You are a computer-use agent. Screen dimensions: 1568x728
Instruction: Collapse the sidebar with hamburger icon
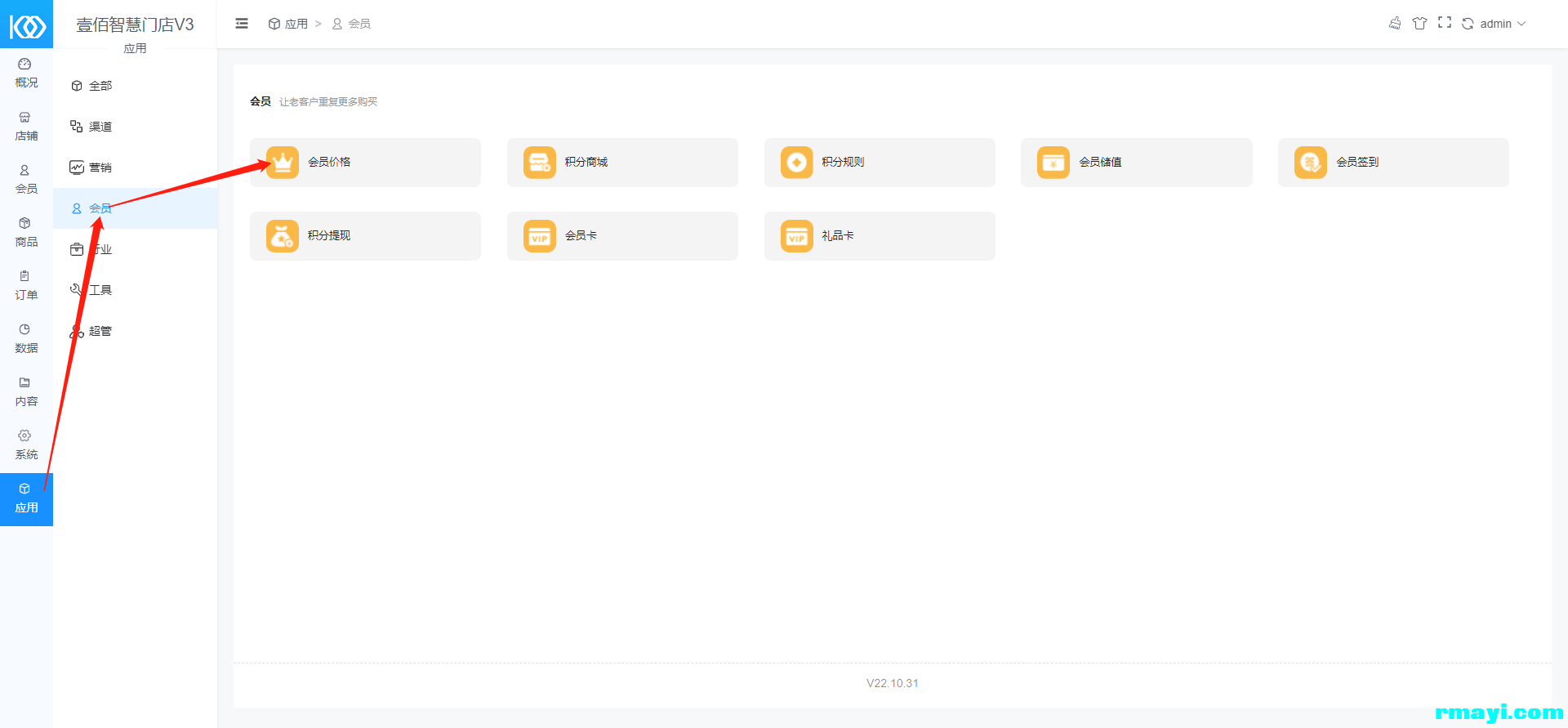coord(242,24)
